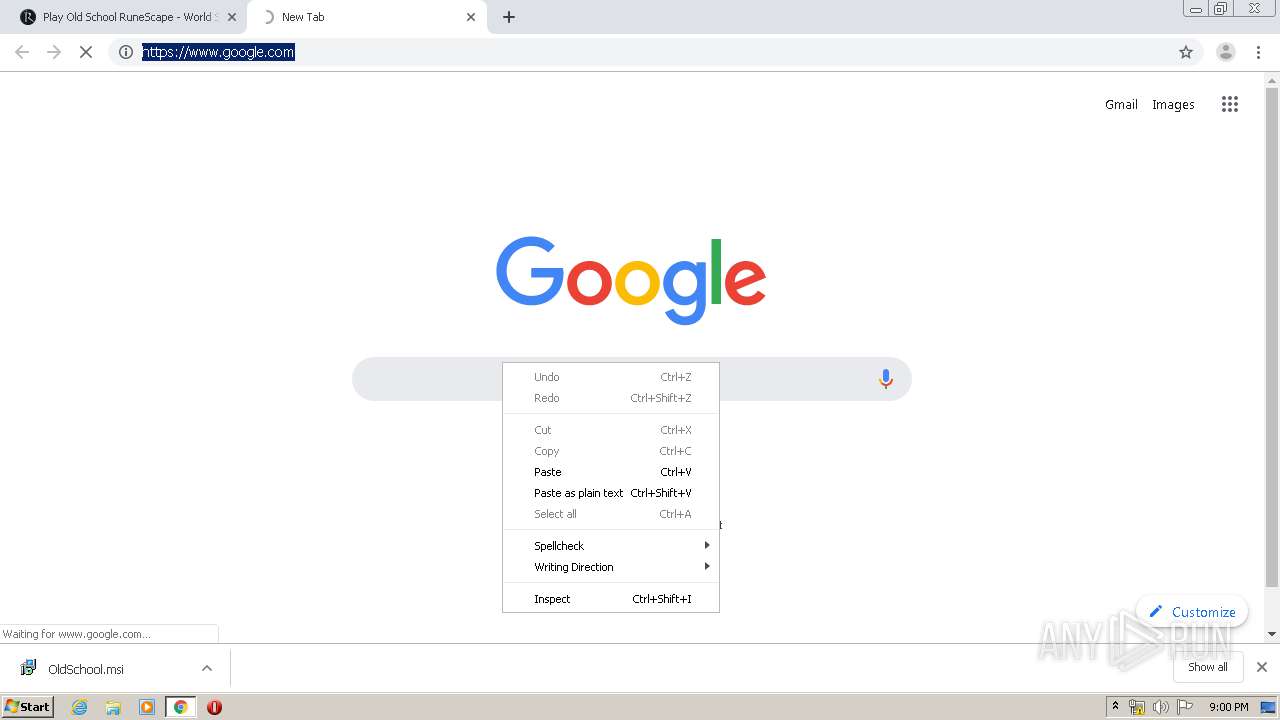Click the Chrome icon in taskbar

[x=180, y=707]
